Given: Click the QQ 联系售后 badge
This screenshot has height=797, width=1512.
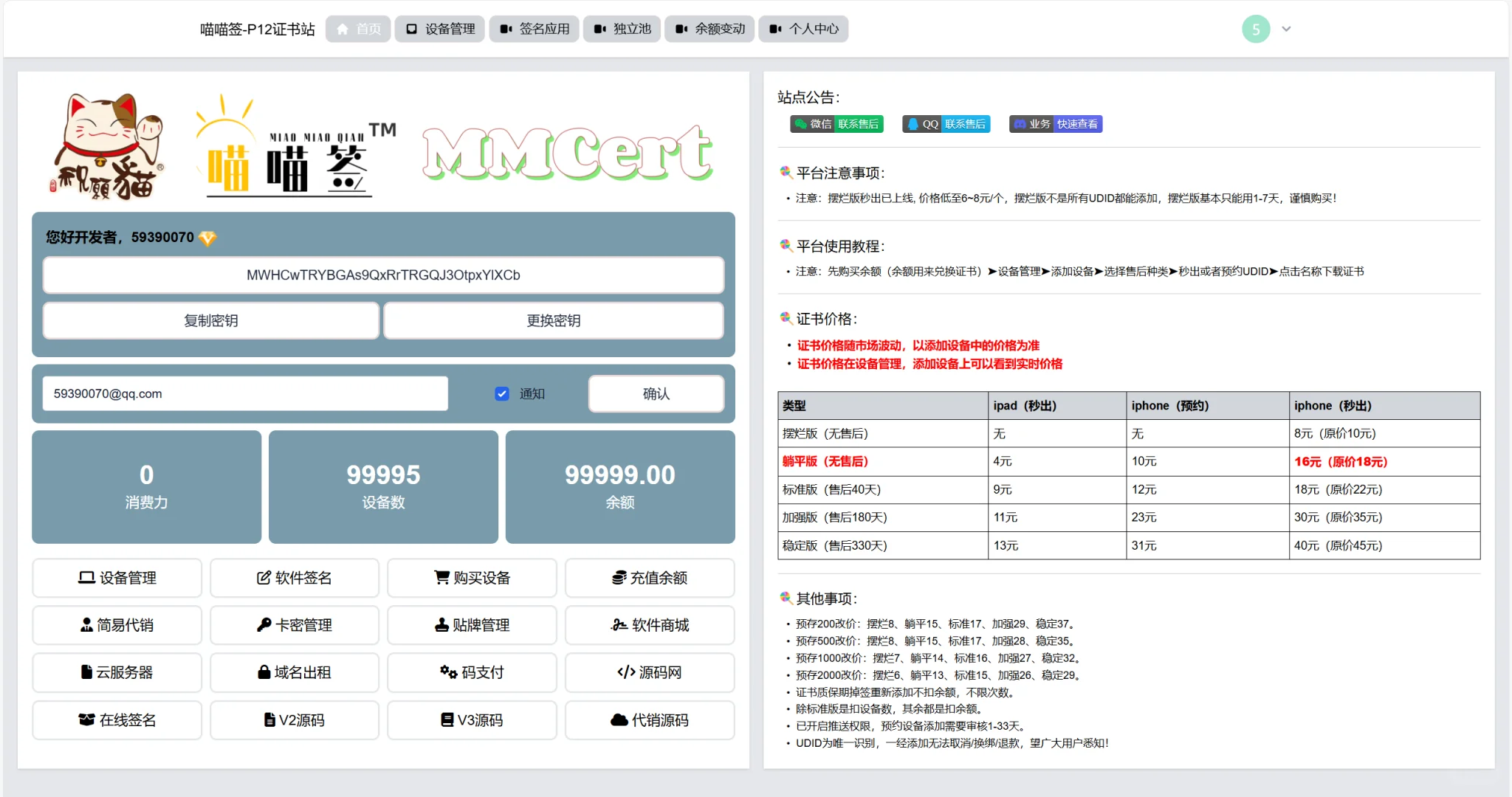Looking at the screenshot, I should [946, 124].
